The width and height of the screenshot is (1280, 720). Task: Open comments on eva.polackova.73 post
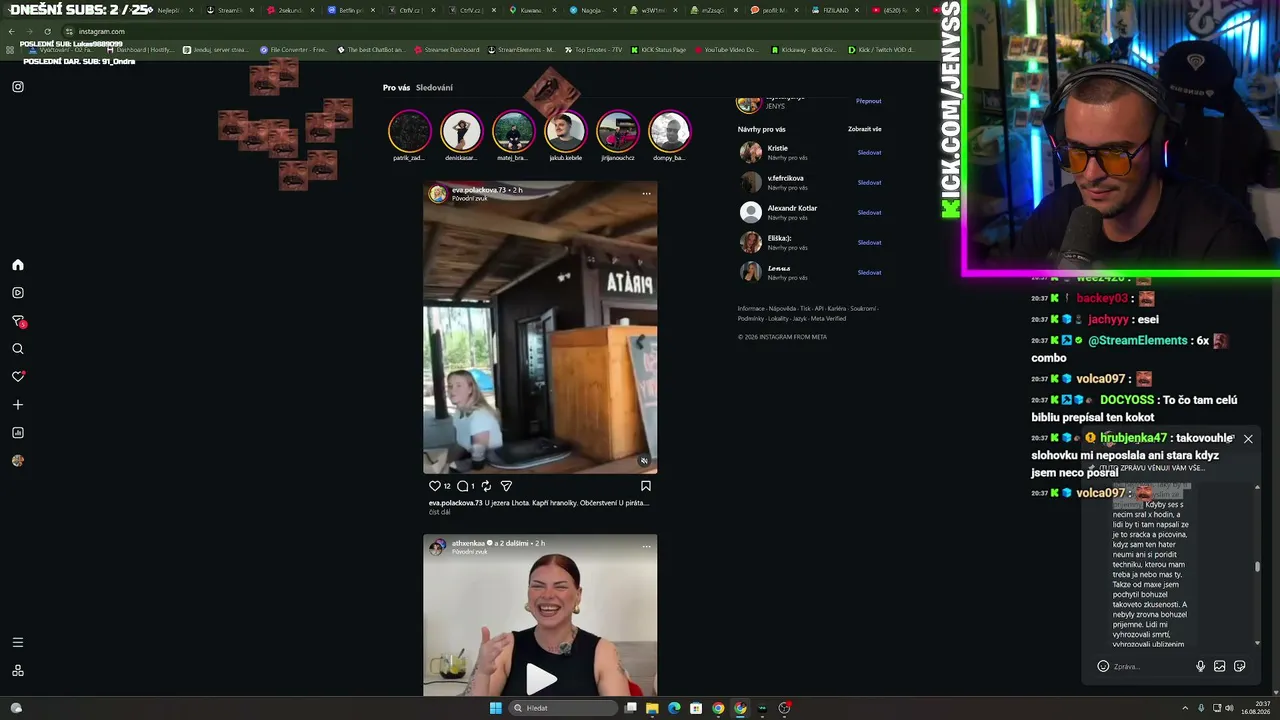point(463,486)
